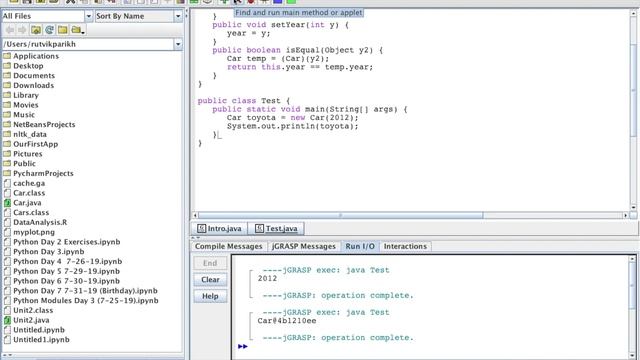This screenshot has height=360, width=640.
Task: Click the myplot.png file icon
Action: pyautogui.click(x=7, y=232)
